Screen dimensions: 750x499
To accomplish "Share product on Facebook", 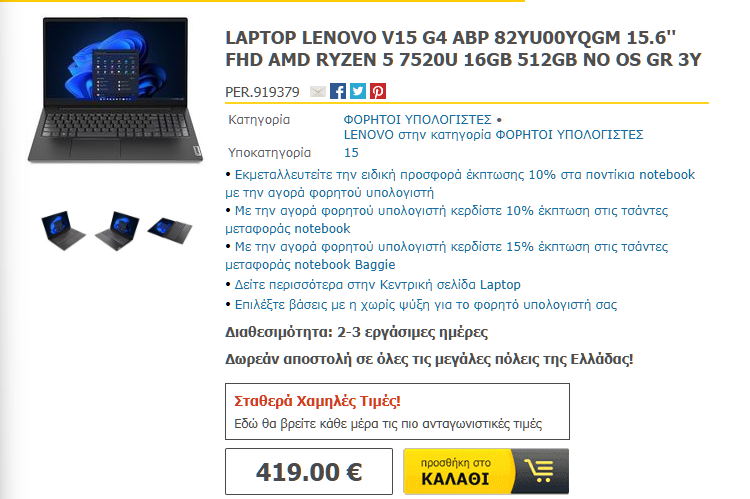I will [338, 91].
